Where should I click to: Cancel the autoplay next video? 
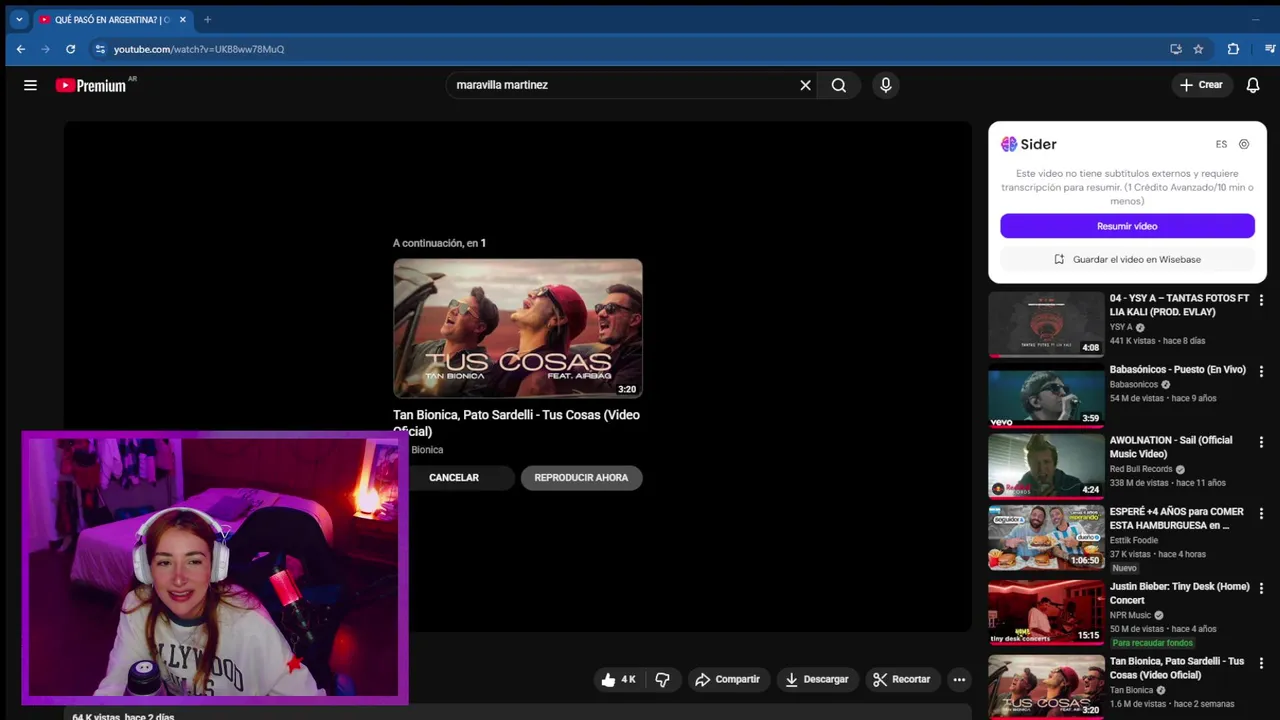[454, 478]
